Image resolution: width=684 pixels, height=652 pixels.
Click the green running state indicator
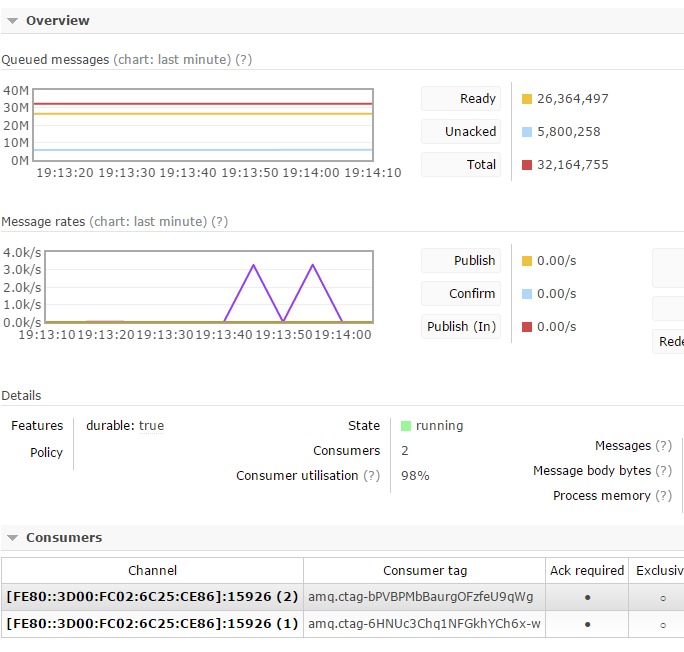406,426
